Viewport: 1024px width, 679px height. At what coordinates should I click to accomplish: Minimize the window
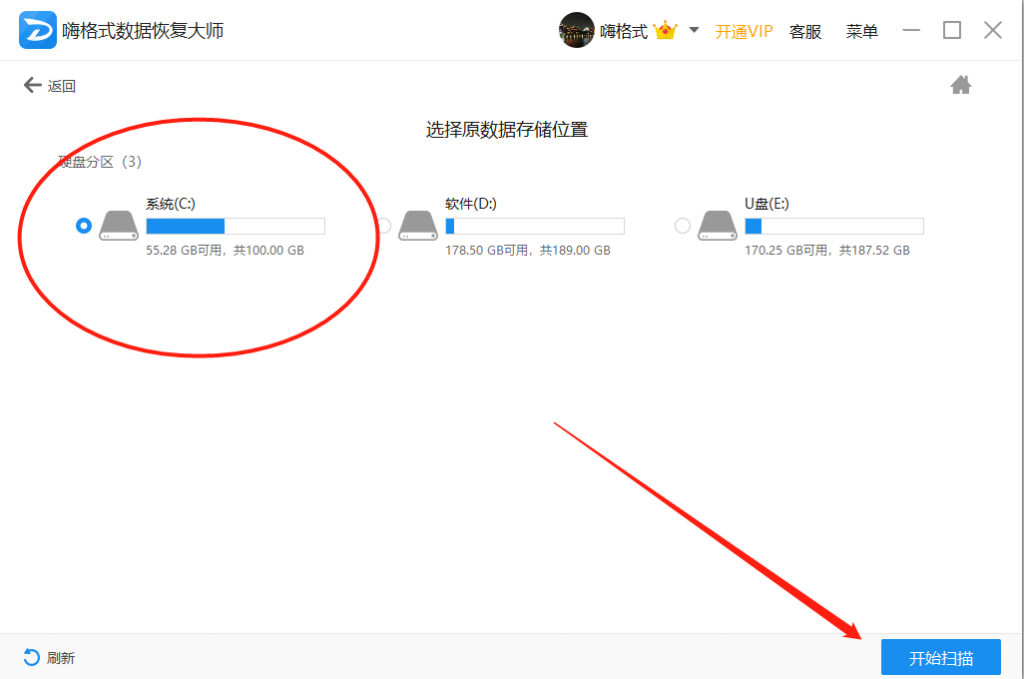coord(911,31)
